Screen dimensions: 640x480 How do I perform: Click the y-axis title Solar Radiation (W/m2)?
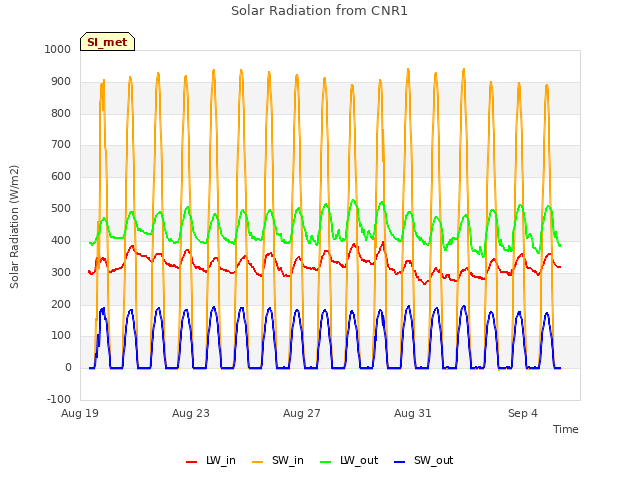(x=14, y=227)
